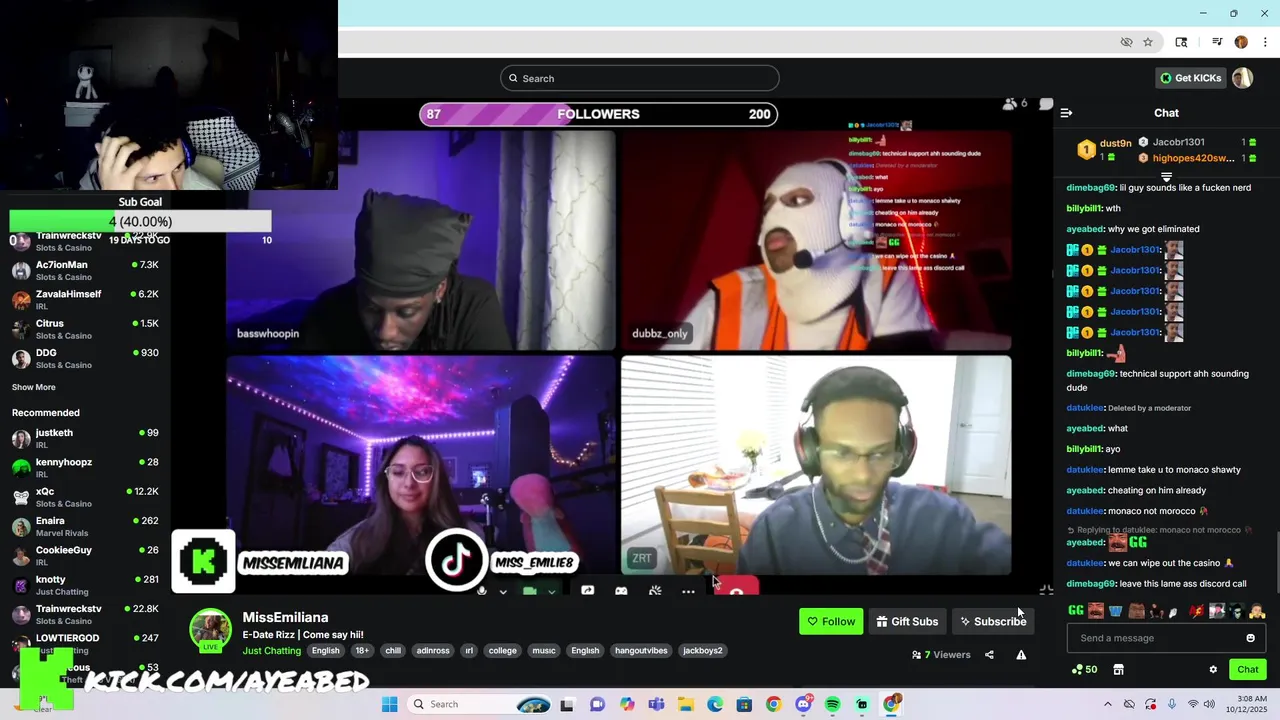The height and width of the screenshot is (720, 1280).
Task: Open justketh channel in recommended list
Action: tap(85, 438)
